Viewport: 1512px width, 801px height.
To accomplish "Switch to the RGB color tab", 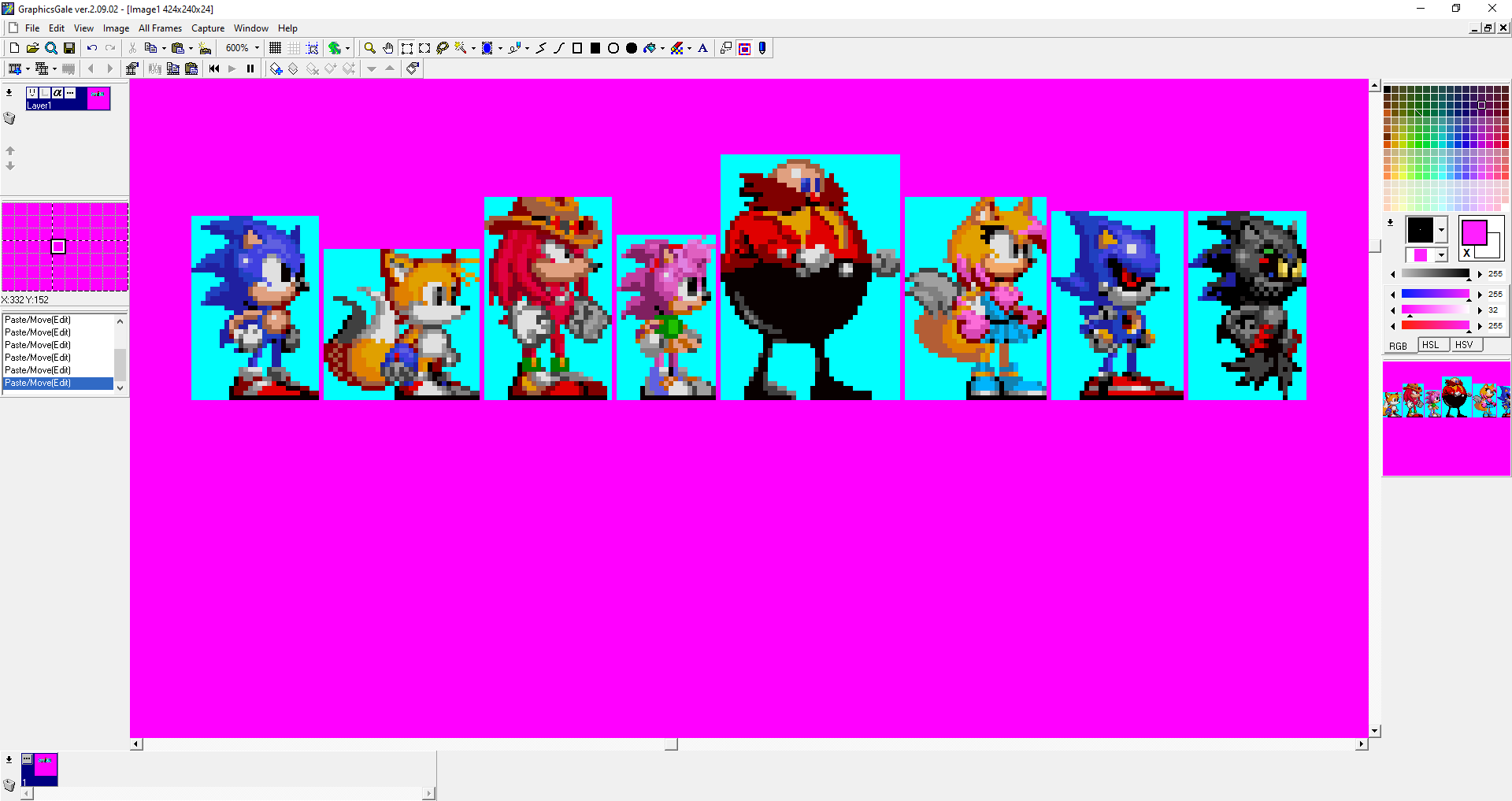I will coord(1398,346).
